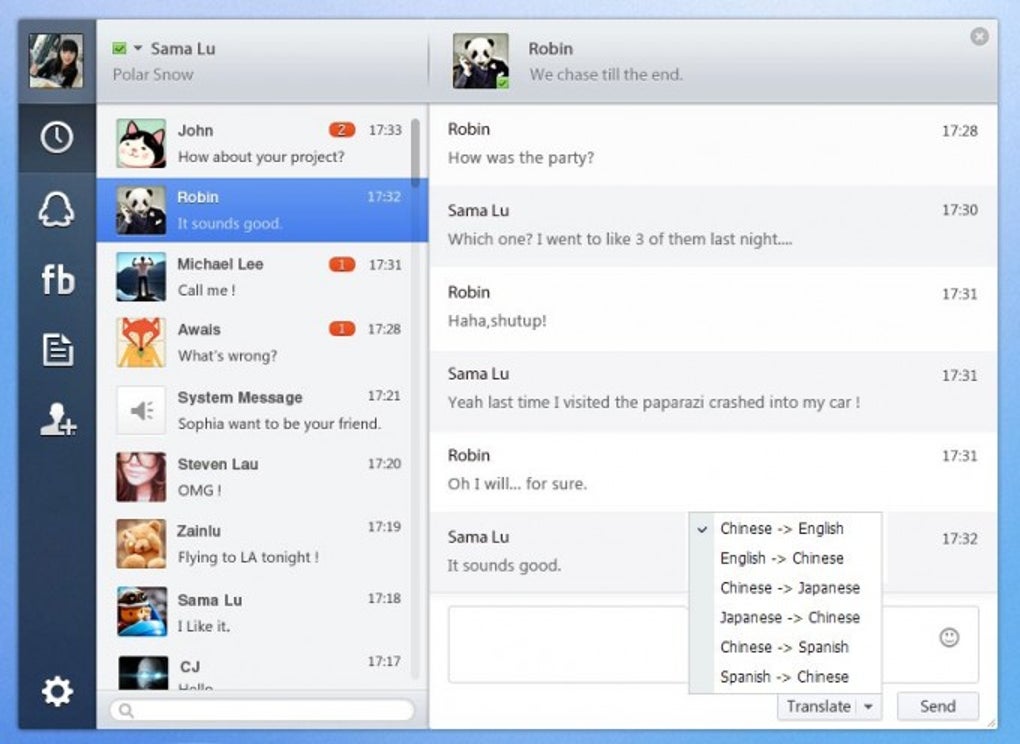Click the unread badge on Awais

(342, 329)
